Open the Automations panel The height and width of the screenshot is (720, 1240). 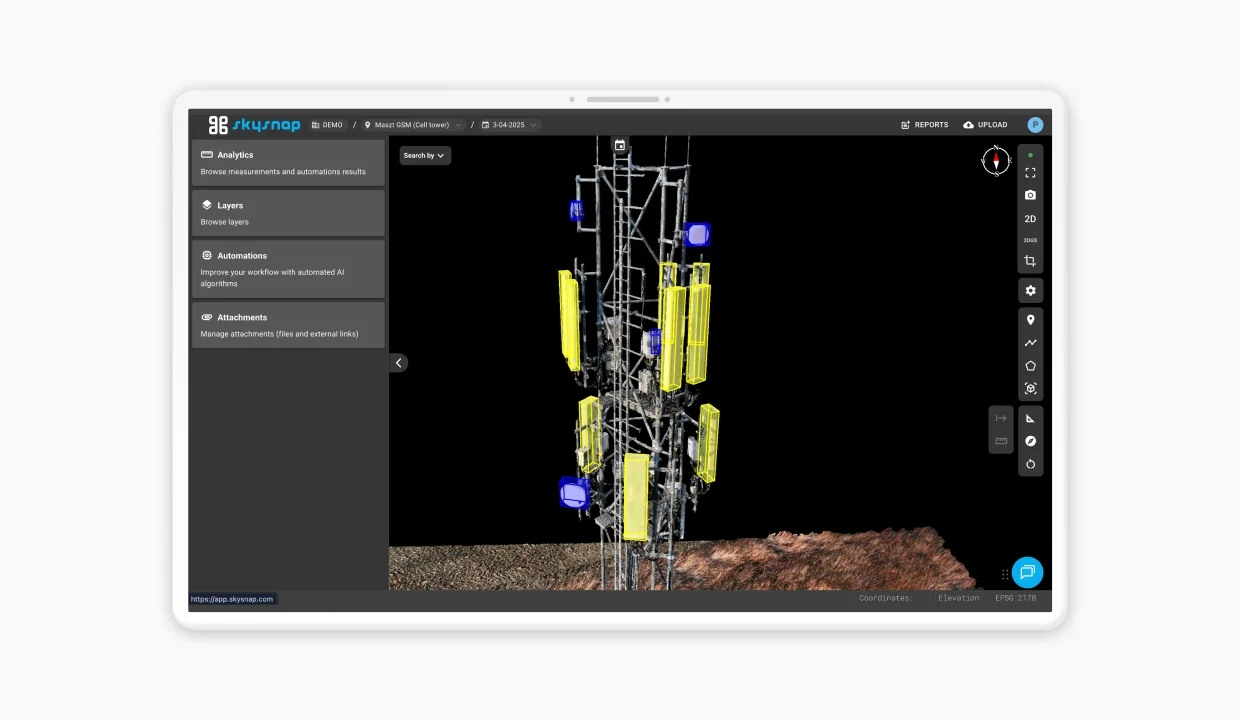click(288, 269)
